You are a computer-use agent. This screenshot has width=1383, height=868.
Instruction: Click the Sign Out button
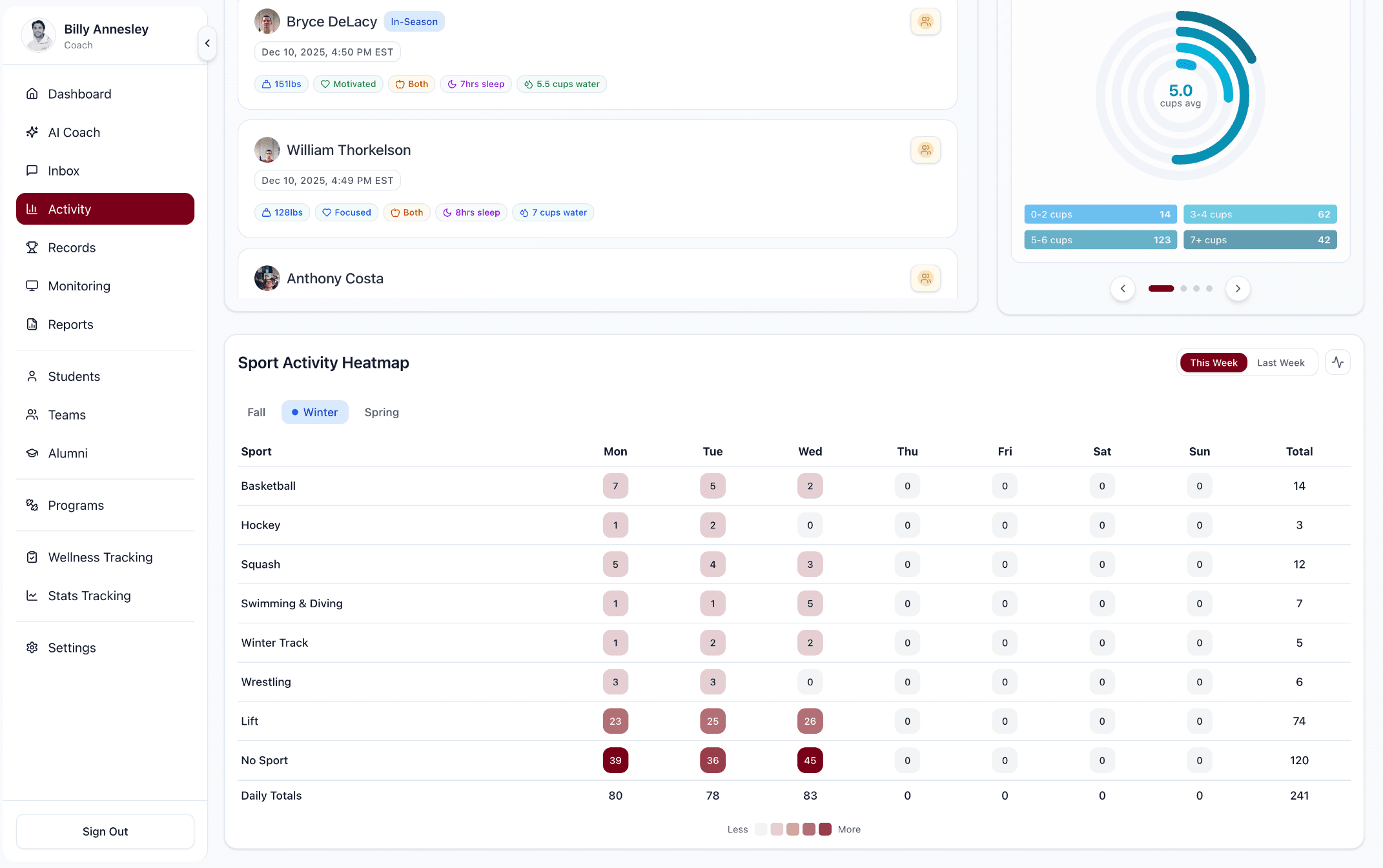pos(105,831)
